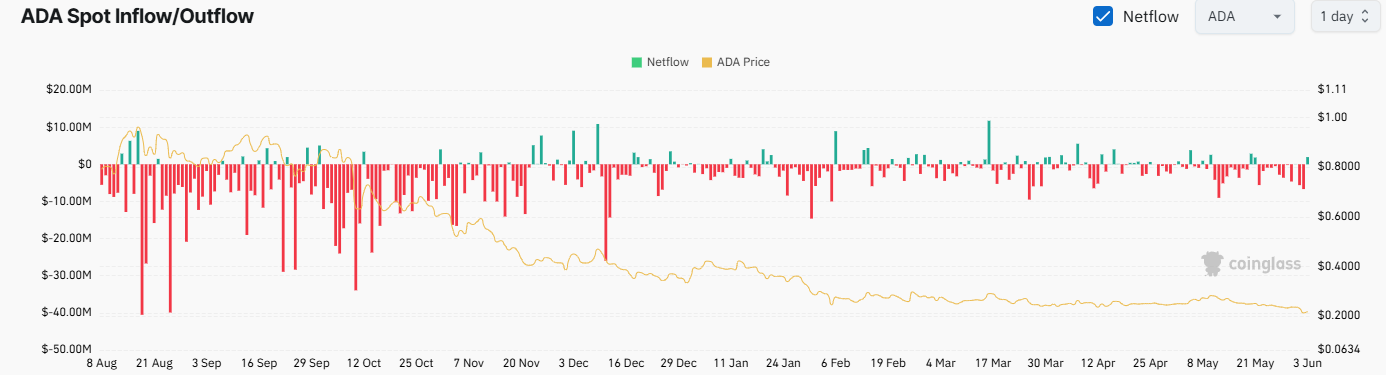This screenshot has width=1386, height=375.
Task: Click the 19 Feb date label
Action: click(x=888, y=363)
